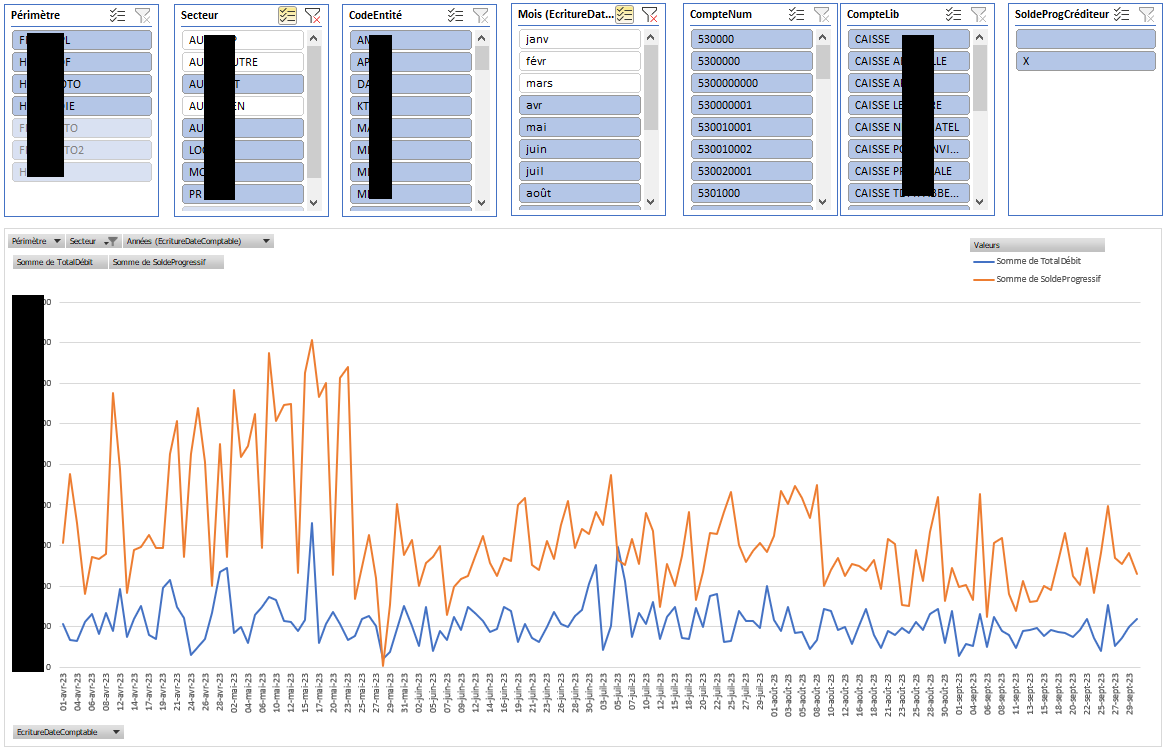Viewport: 1168px width, 754px height.
Task: Select the X item in the SoldeProgCréditeur slicer
Action: pyautogui.click(x=1085, y=61)
